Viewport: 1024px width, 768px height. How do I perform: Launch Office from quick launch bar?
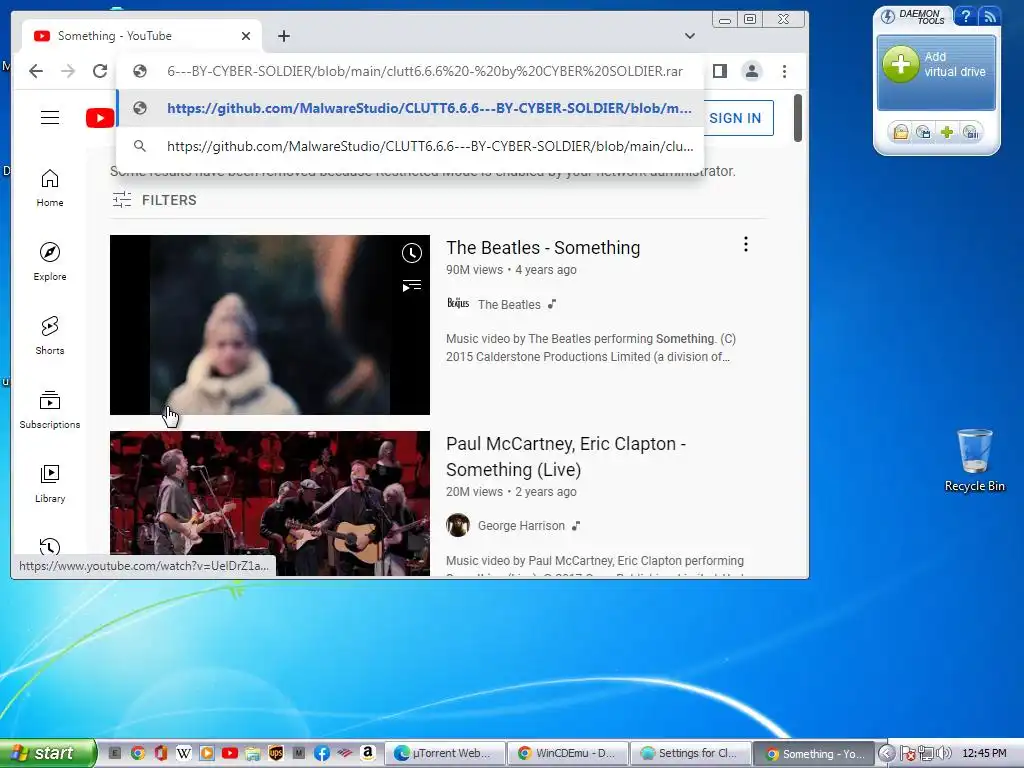(x=161, y=753)
